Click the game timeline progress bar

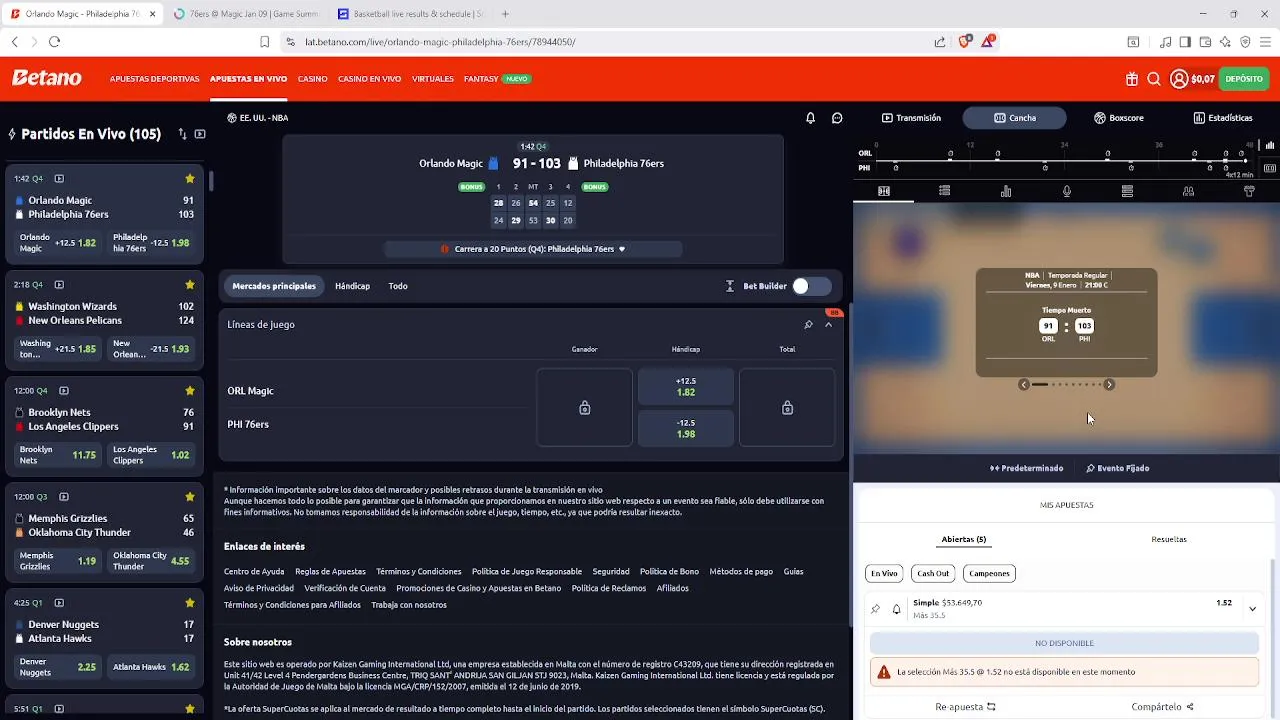1063,160
